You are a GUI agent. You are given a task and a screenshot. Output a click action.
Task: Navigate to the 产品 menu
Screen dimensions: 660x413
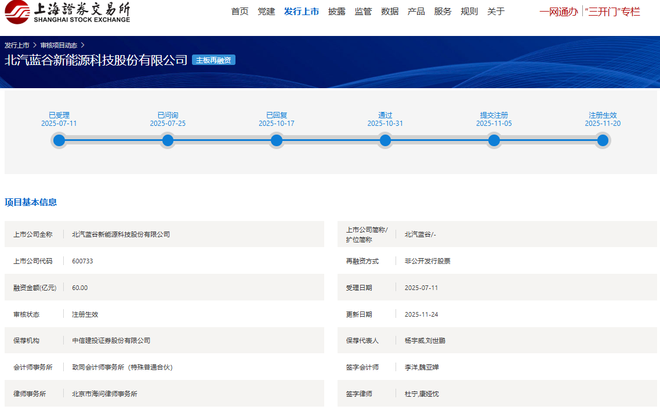click(x=416, y=12)
